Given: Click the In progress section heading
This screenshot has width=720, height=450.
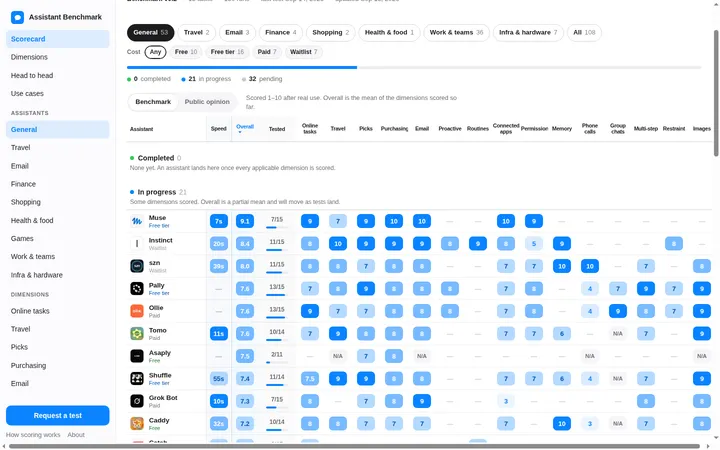Looking at the screenshot, I should coord(157,192).
